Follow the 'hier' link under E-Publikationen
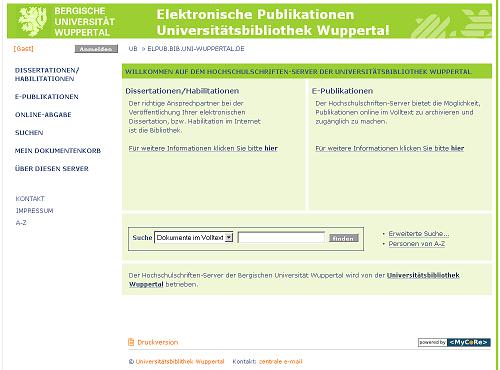This screenshot has width=500, height=370. point(457,148)
